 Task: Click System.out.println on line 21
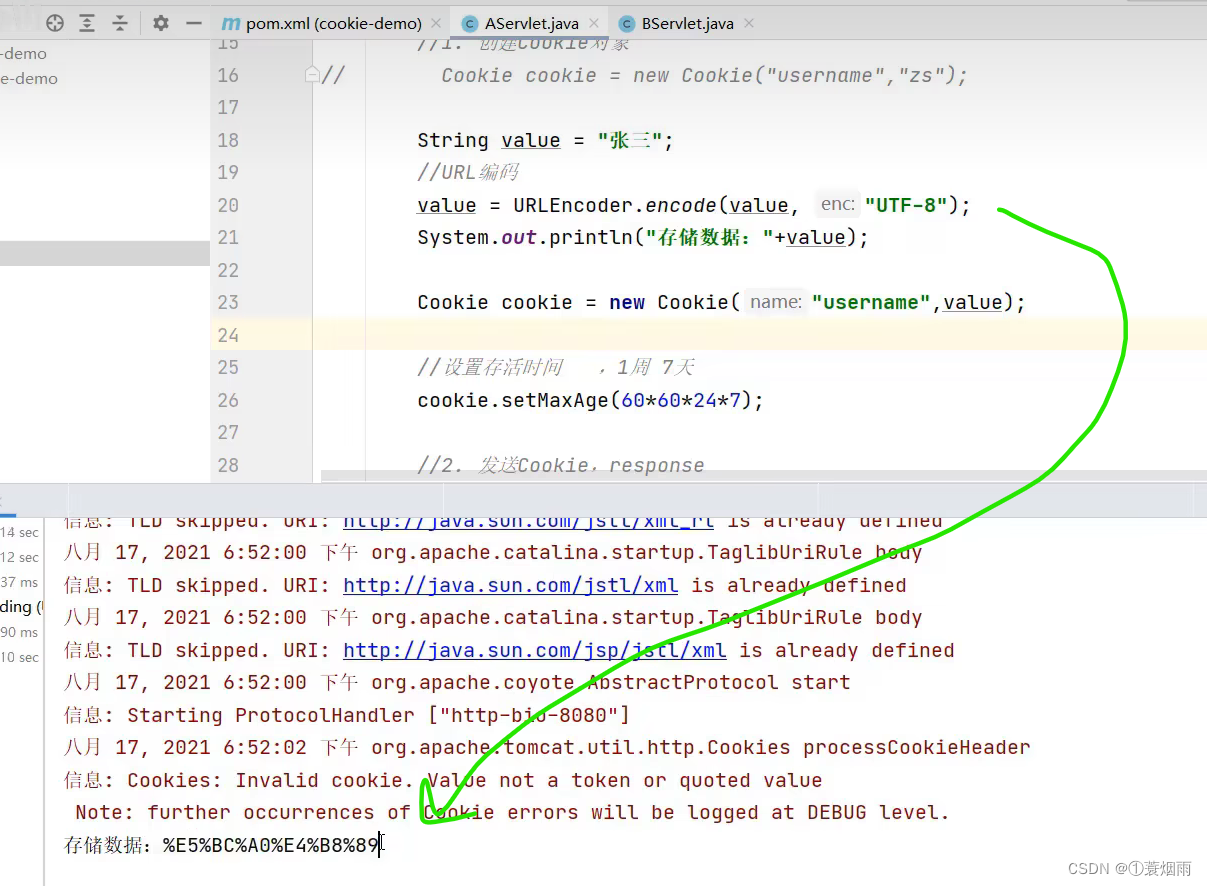point(525,237)
